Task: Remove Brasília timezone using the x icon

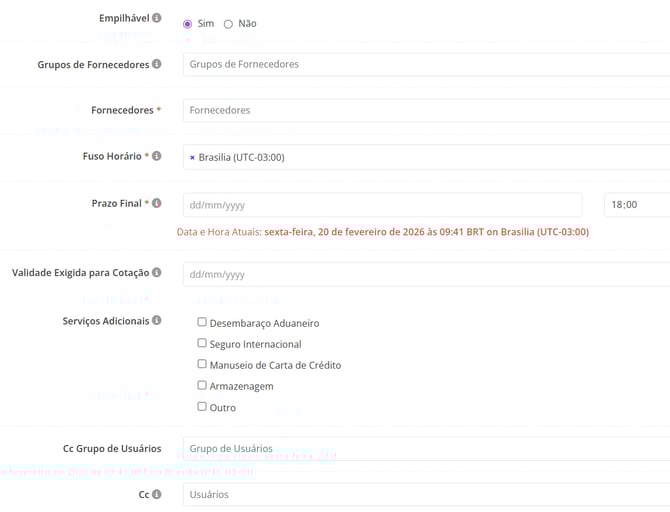Action: 192,157
